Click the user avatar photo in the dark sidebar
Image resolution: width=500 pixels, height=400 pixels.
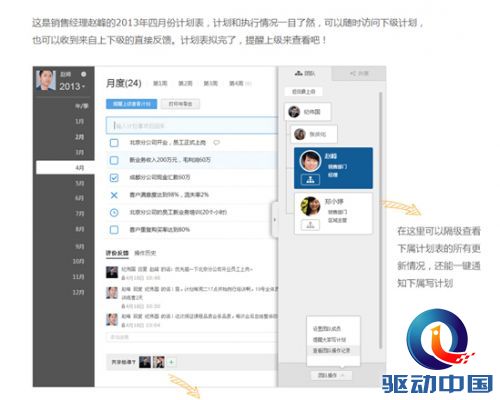coord(46,80)
